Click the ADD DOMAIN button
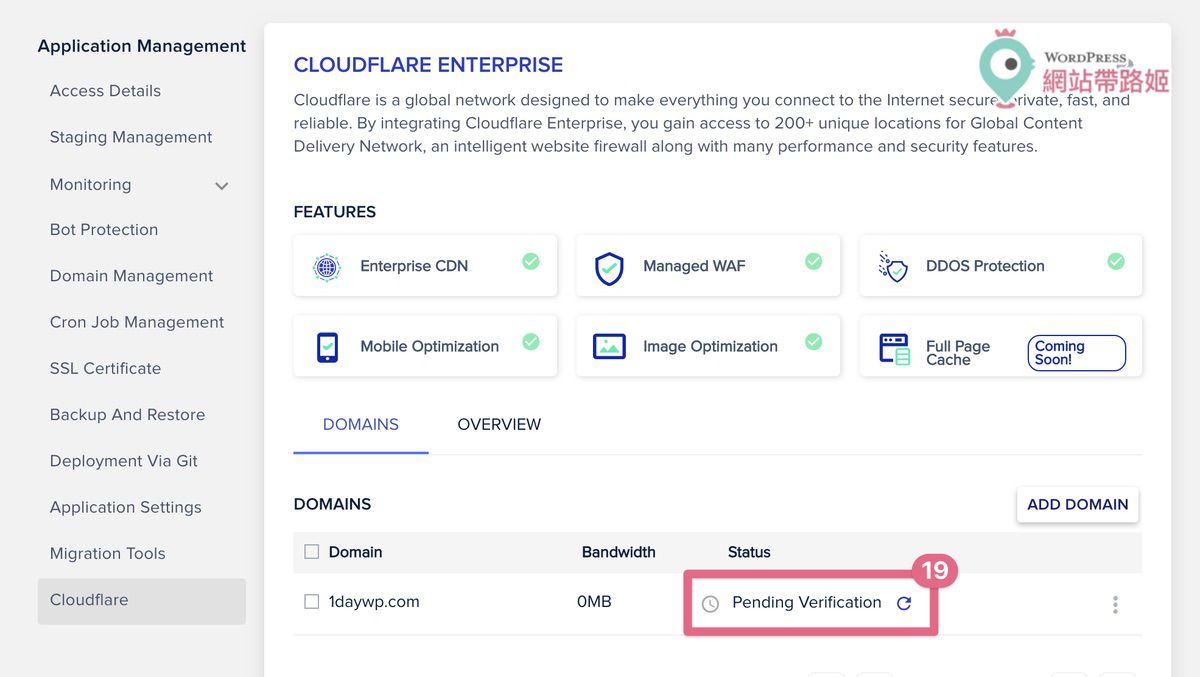 pos(1077,505)
